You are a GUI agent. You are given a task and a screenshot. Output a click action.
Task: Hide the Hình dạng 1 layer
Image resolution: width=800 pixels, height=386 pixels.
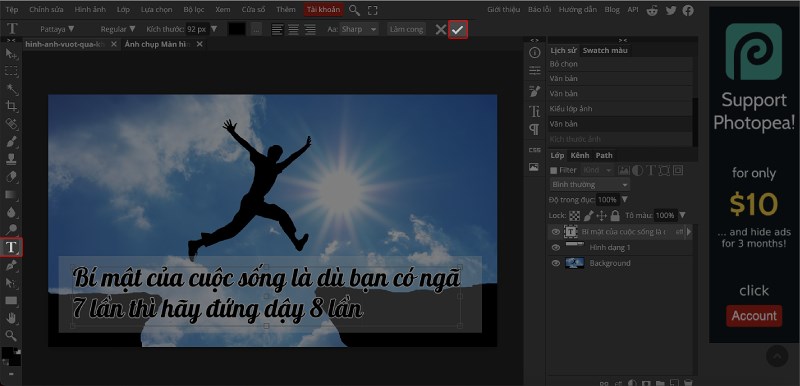coord(556,247)
